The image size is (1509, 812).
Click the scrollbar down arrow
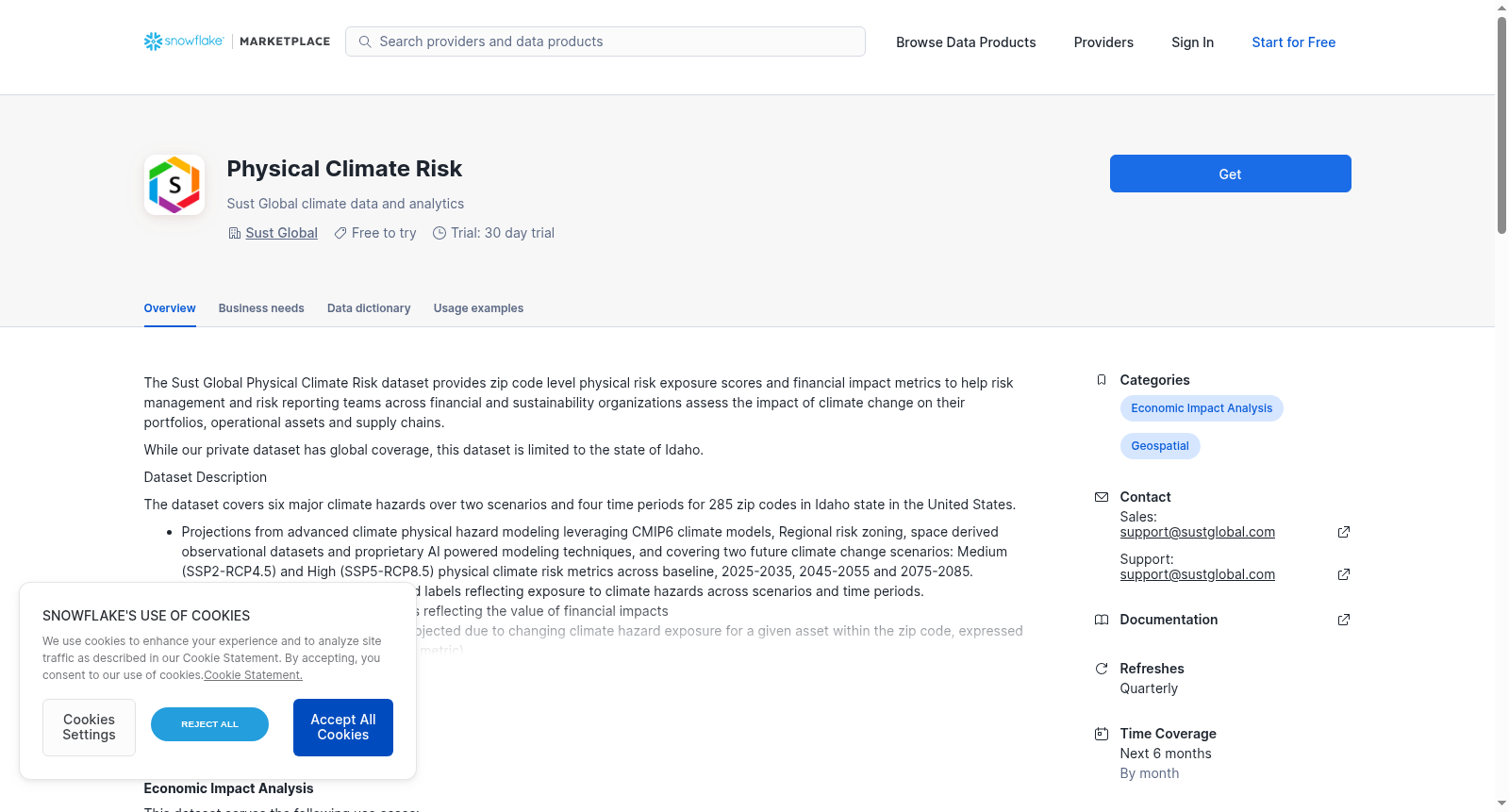[x=1501, y=804]
